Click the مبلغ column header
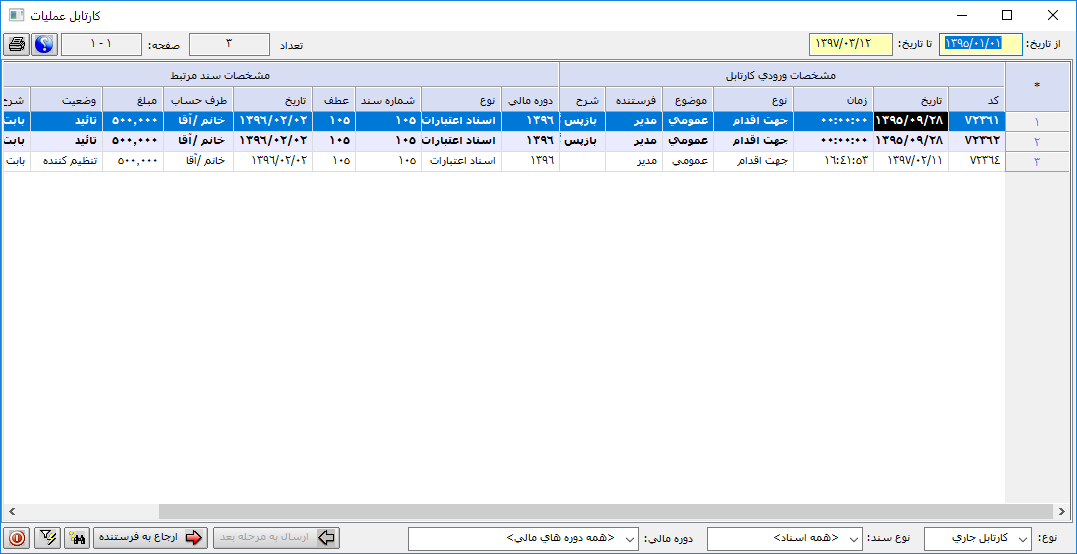 tap(132, 100)
